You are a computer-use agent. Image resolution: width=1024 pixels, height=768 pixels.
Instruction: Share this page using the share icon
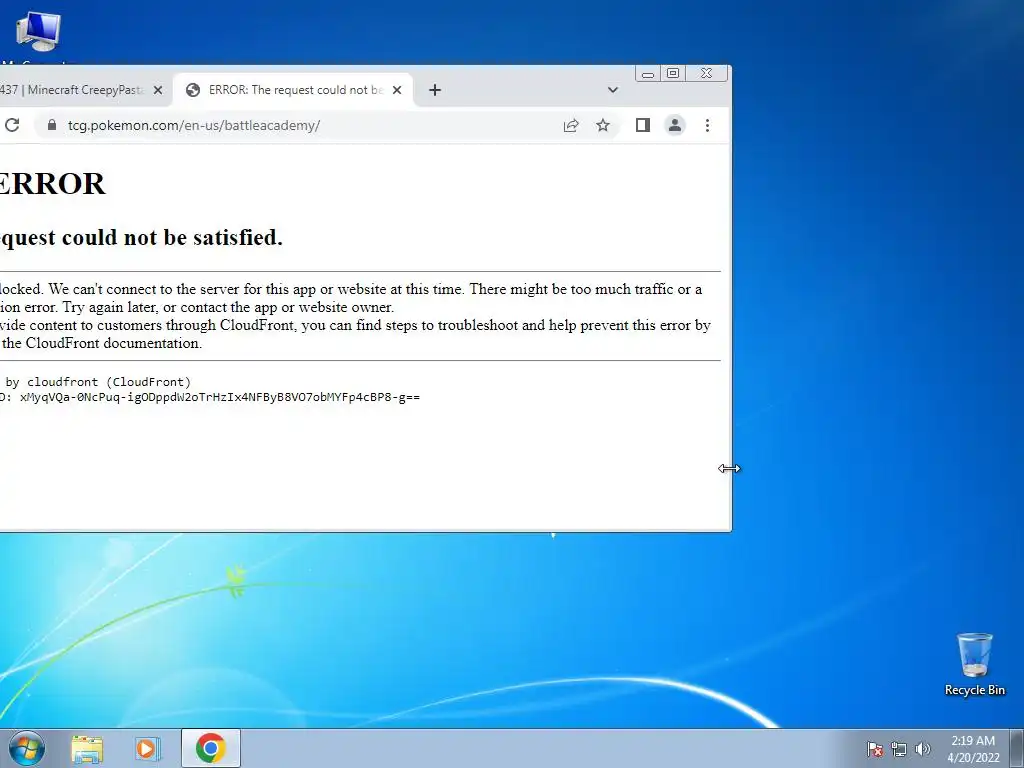point(571,125)
